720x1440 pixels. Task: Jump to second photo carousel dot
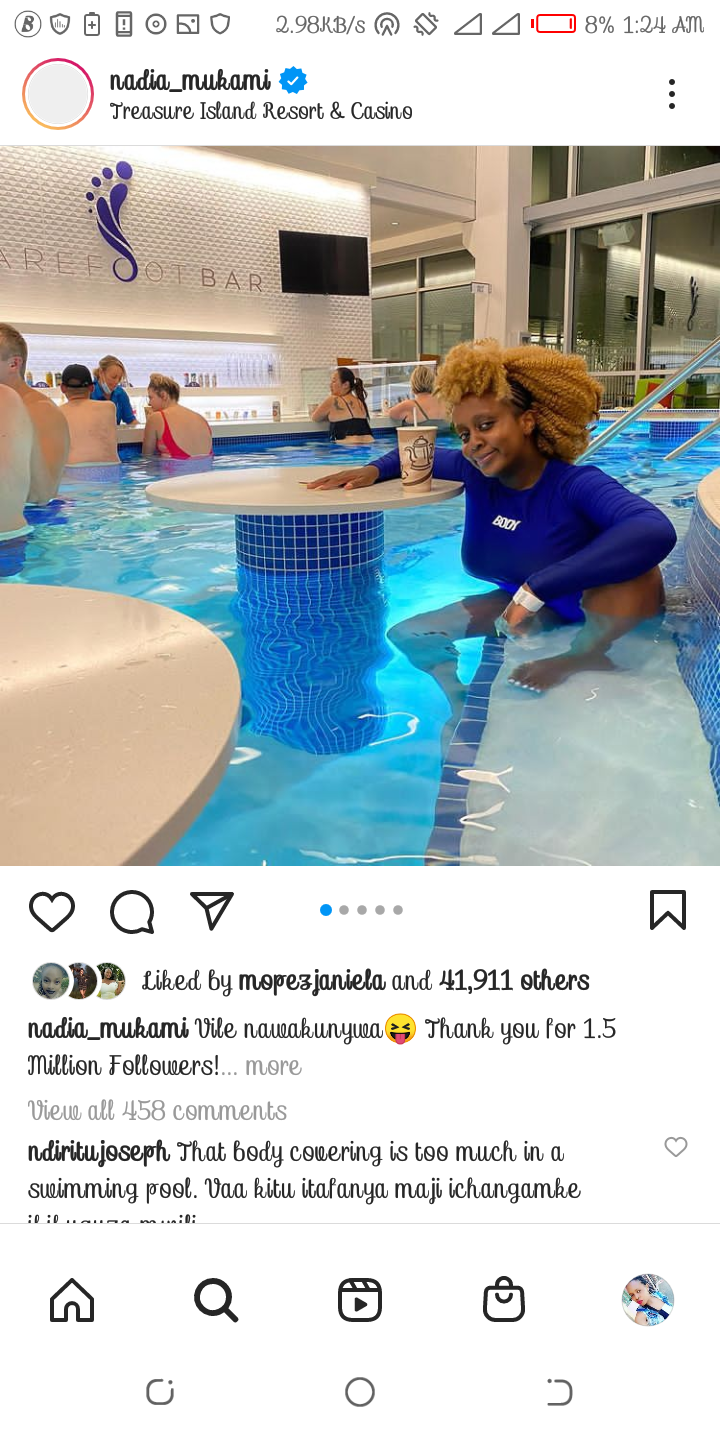[x=344, y=910]
